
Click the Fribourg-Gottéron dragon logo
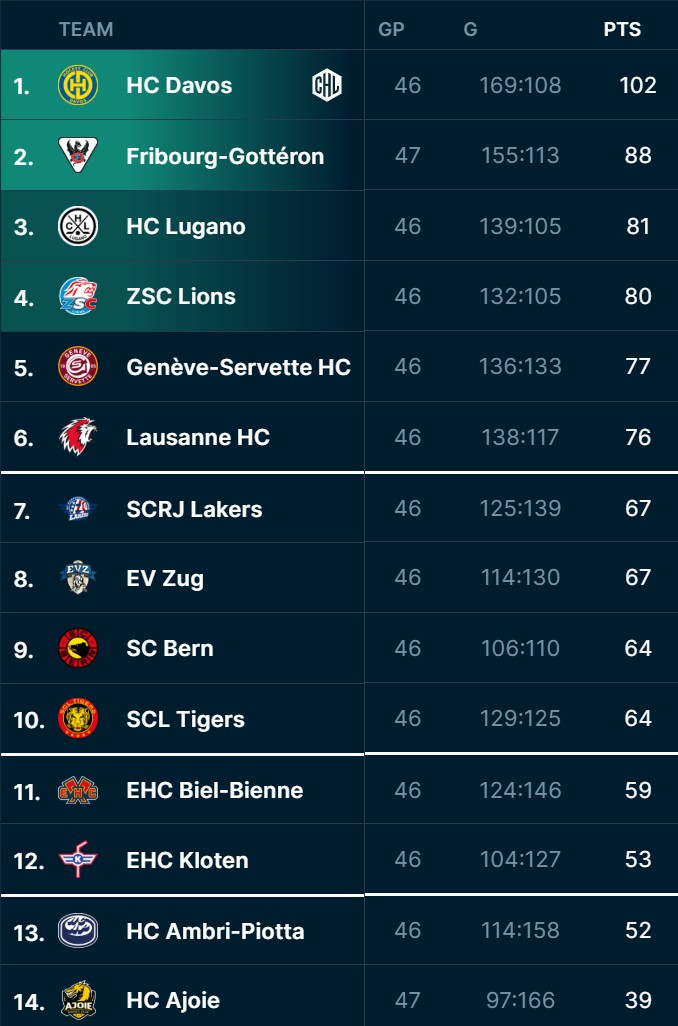pyautogui.click(x=78, y=156)
